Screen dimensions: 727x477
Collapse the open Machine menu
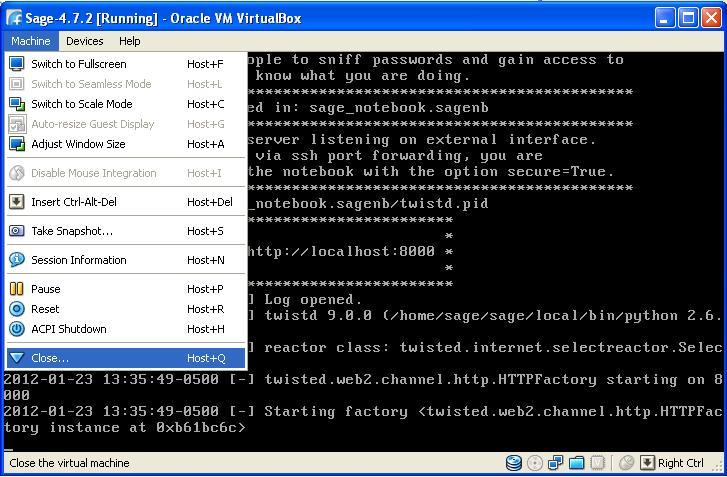click(x=30, y=41)
